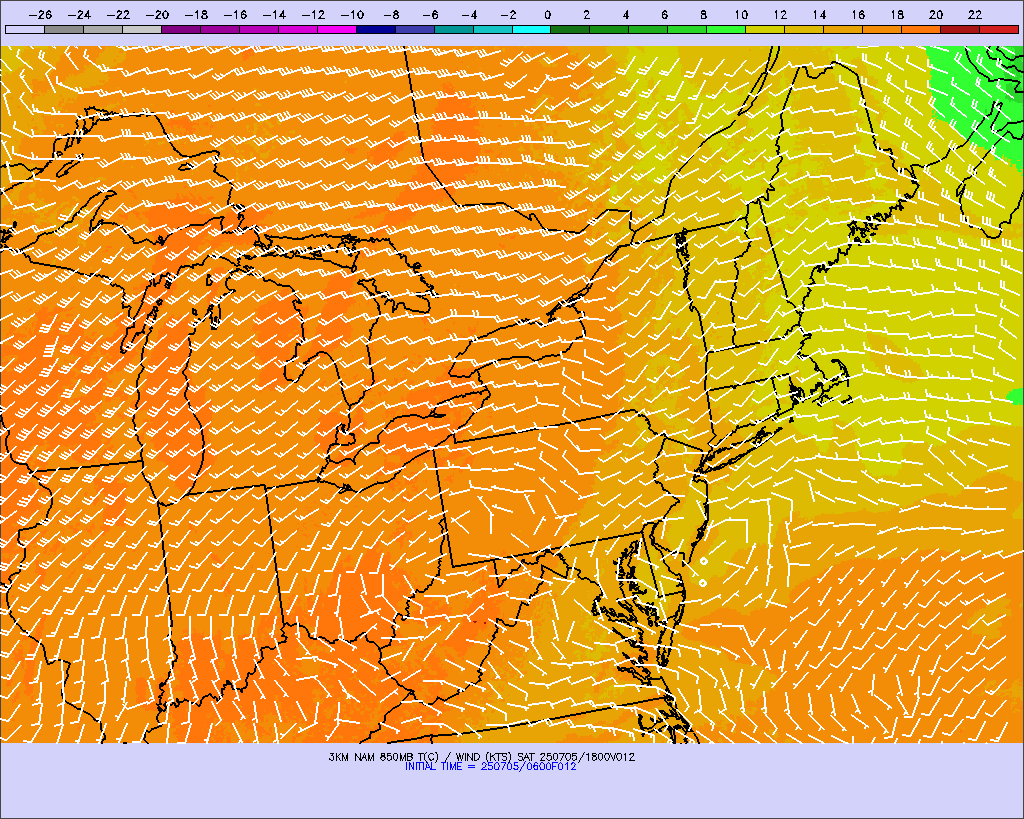Click the blue "INITIAL TIME = 250705/0600F012" text
This screenshot has width=1024, height=819.
490,767
